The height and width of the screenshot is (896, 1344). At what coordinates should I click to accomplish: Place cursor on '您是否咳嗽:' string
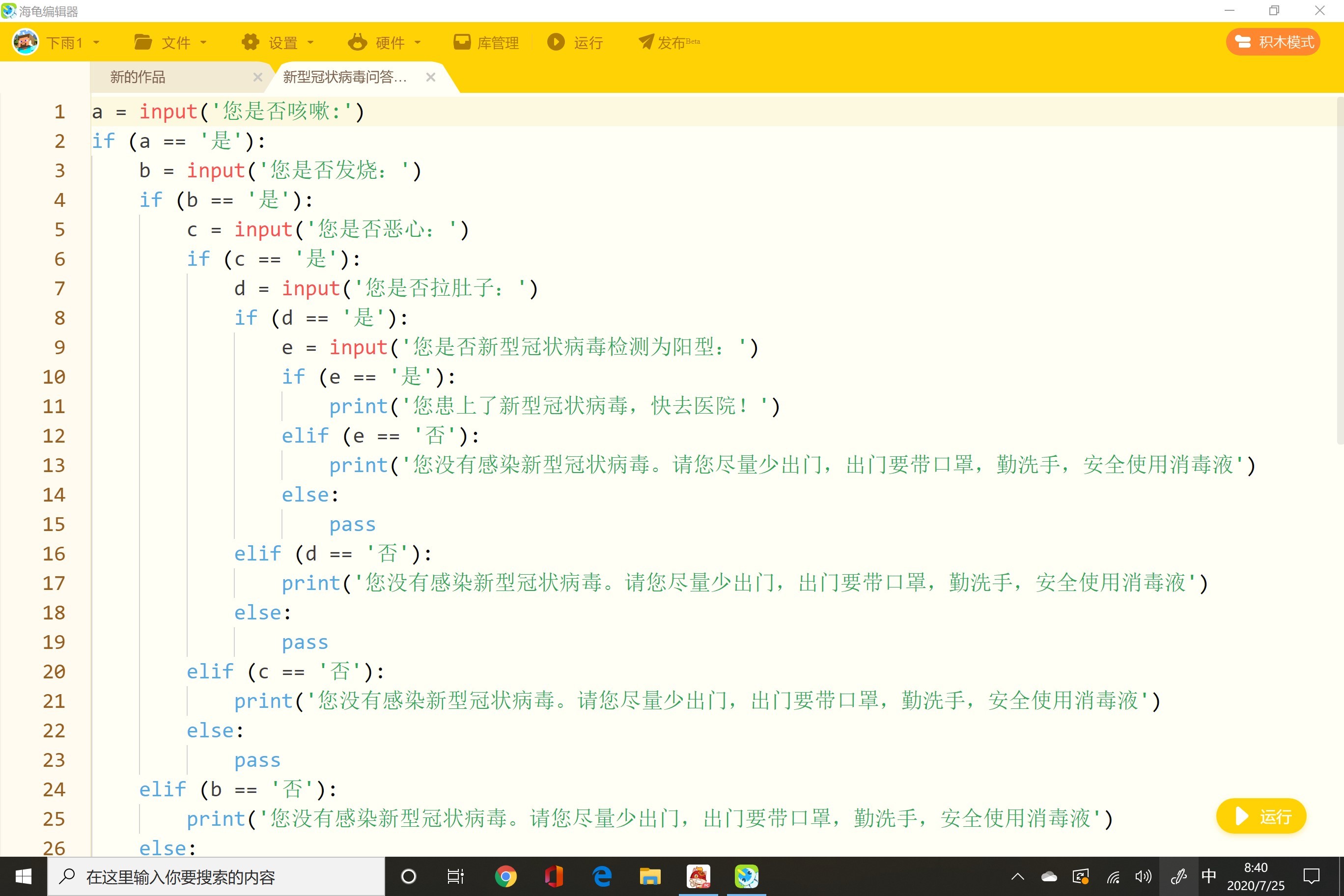282,112
